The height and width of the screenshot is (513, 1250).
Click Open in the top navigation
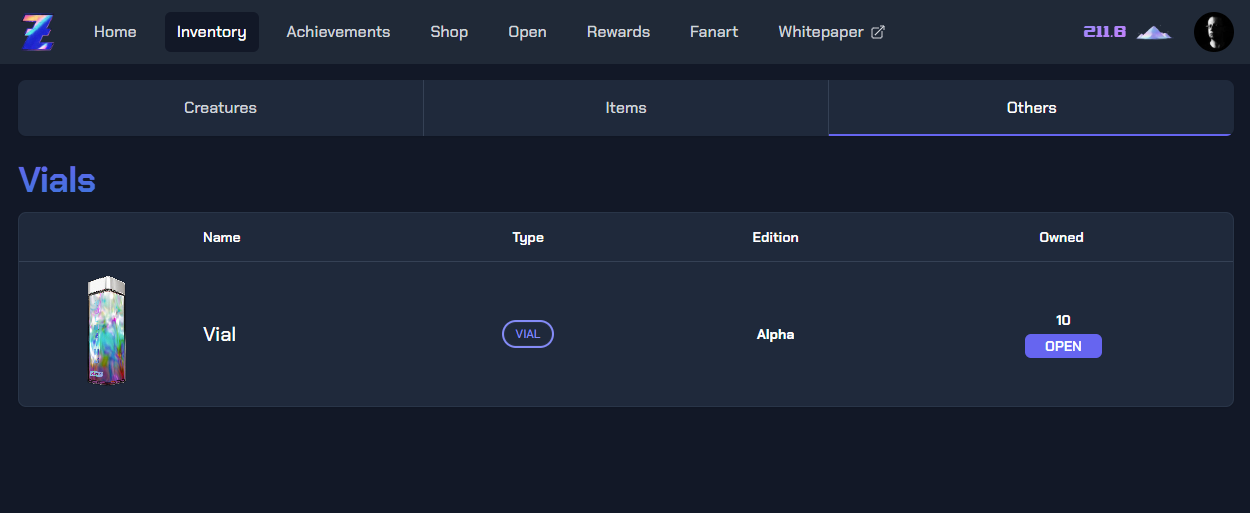click(527, 32)
